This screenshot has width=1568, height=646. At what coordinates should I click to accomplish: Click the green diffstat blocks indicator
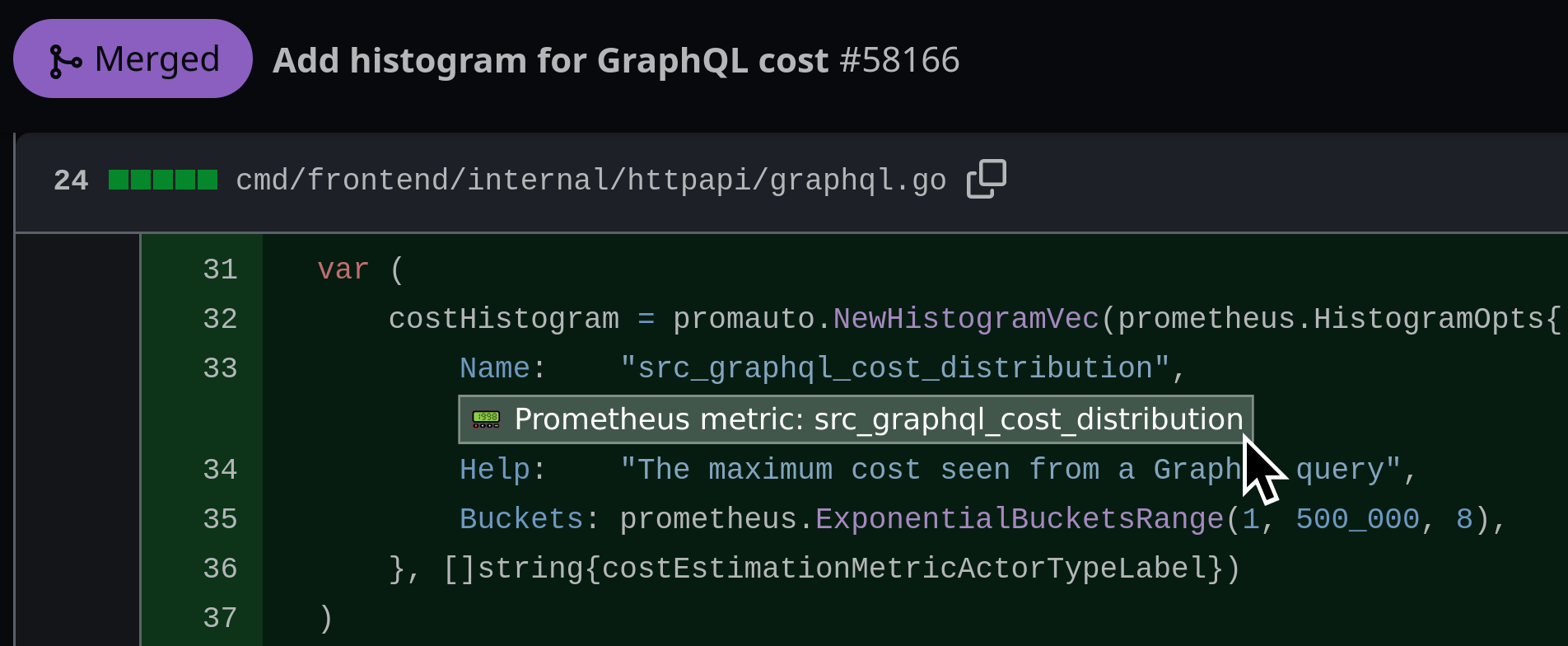click(x=163, y=180)
